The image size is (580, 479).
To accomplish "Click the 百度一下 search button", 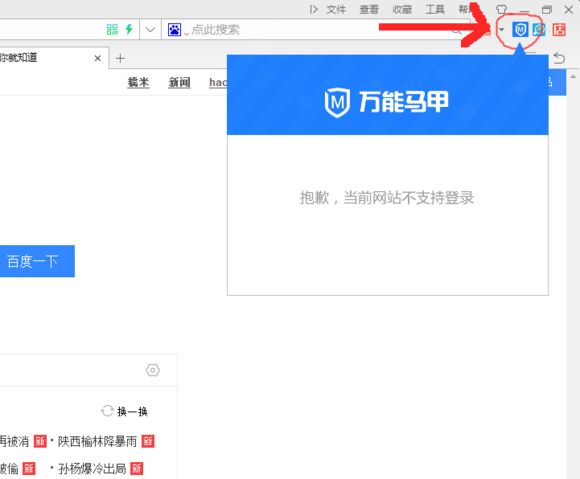I will (x=37, y=261).
